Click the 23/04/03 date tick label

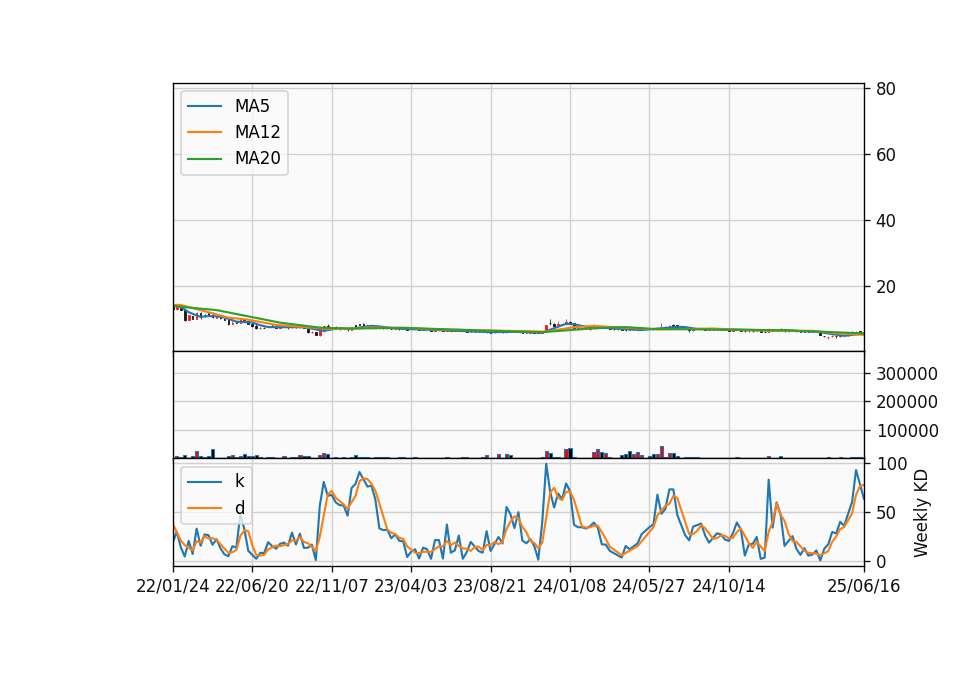tap(410, 586)
